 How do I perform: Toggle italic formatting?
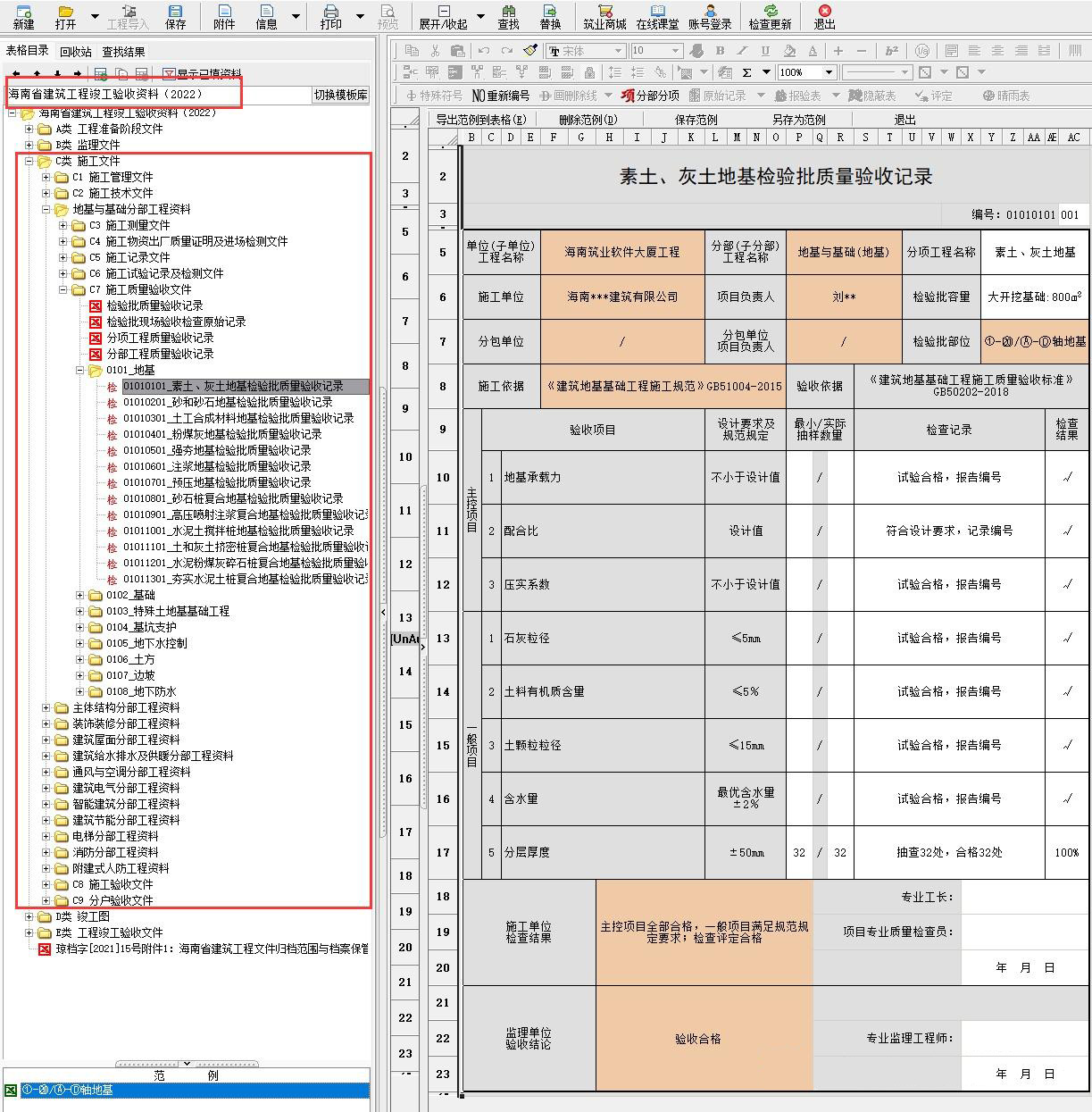[x=743, y=51]
